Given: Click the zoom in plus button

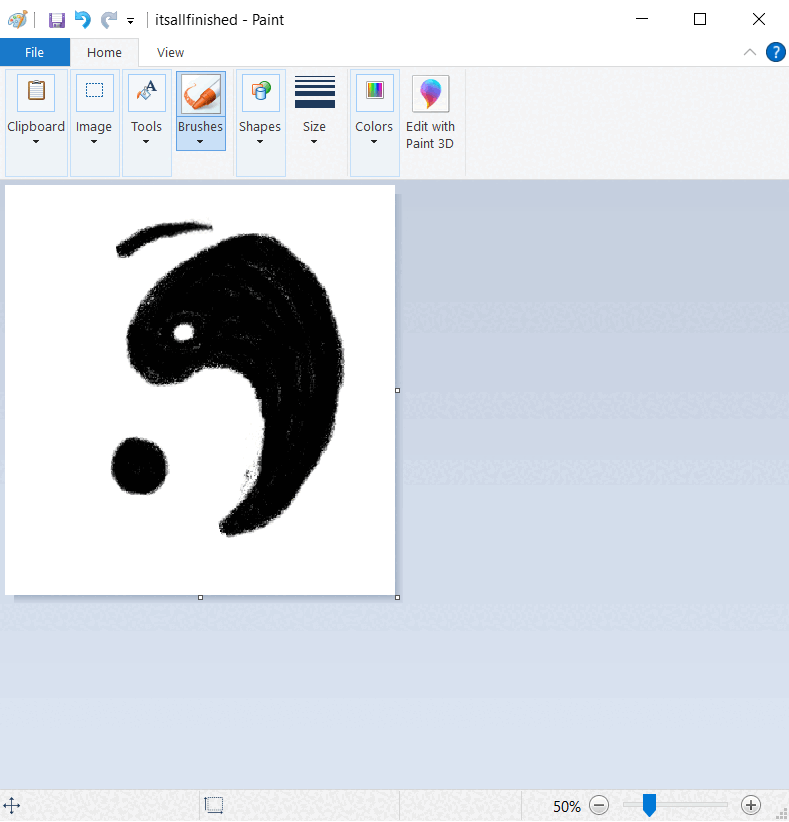Looking at the screenshot, I should click(x=751, y=805).
